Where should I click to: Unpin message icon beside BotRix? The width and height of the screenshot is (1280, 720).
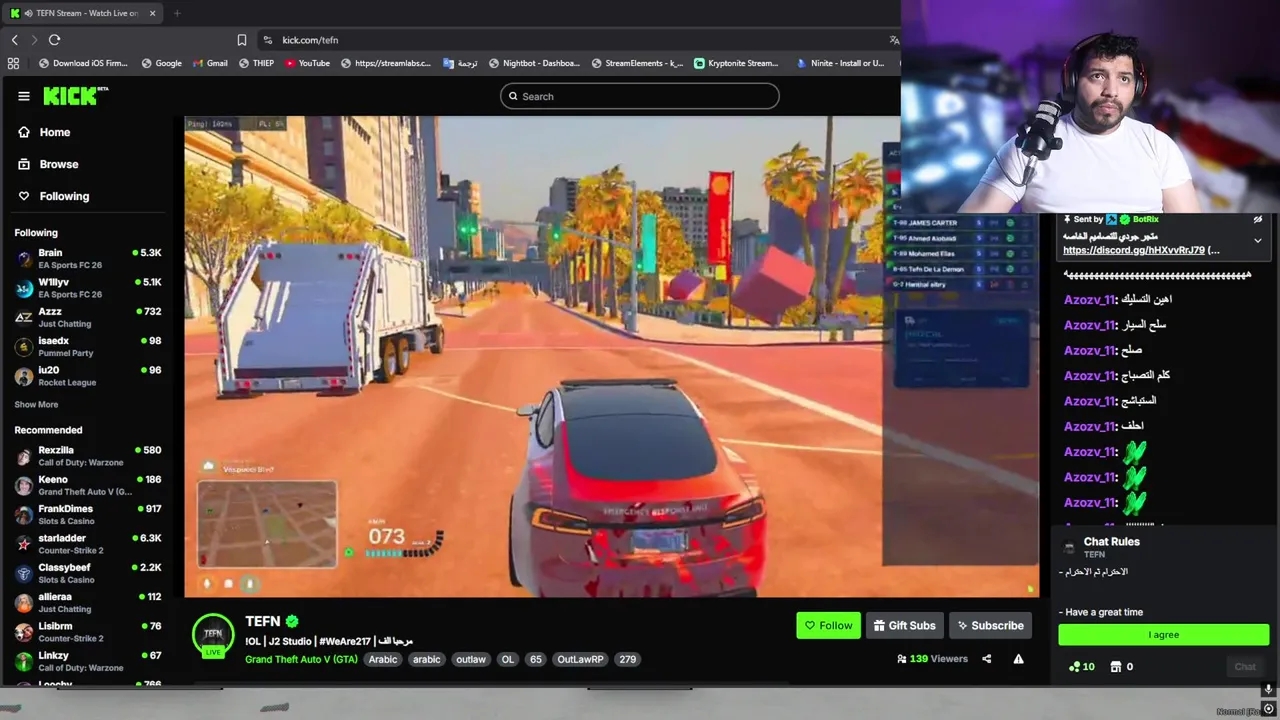point(1258,219)
